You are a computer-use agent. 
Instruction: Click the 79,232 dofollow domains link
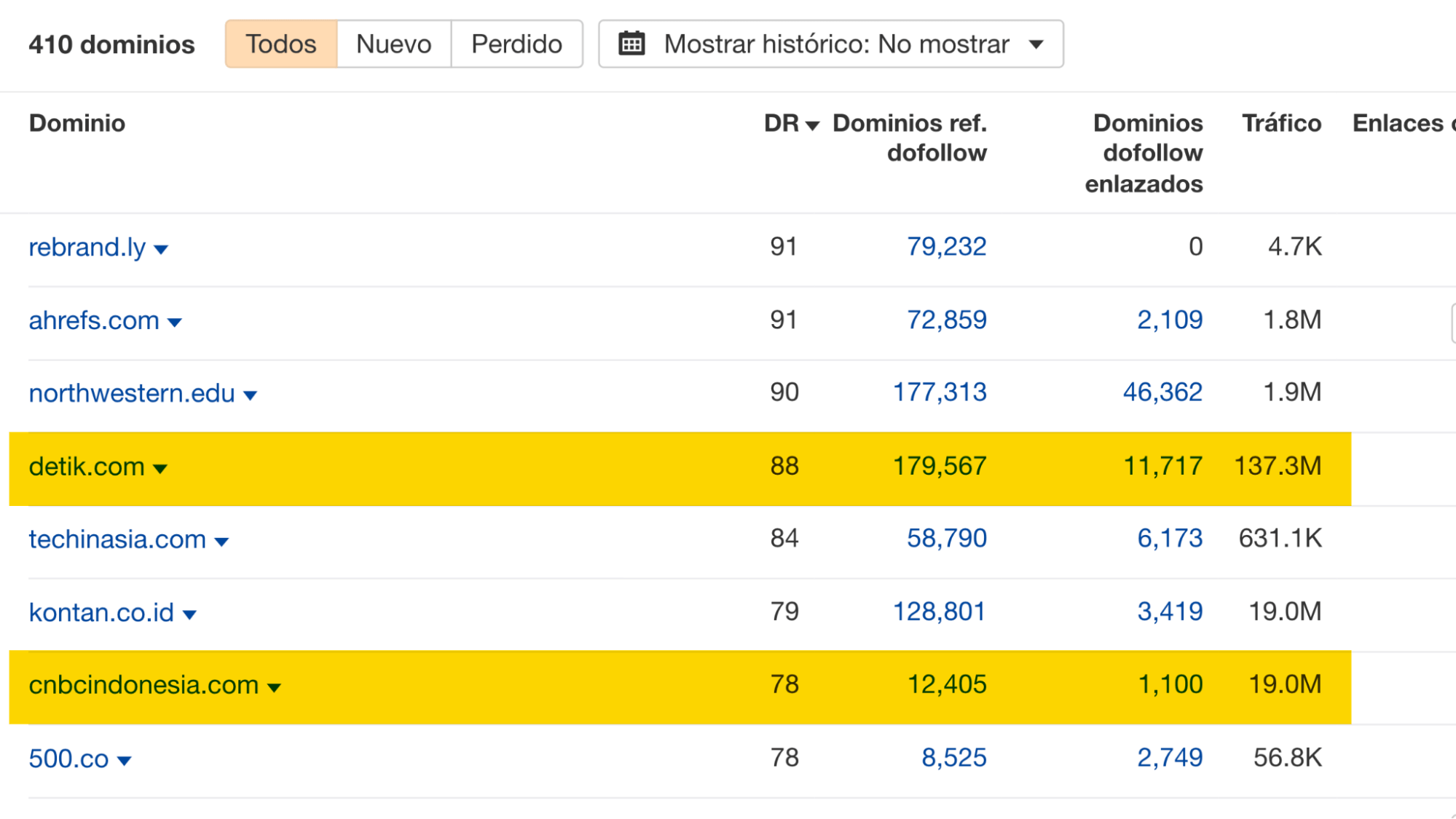tap(947, 248)
